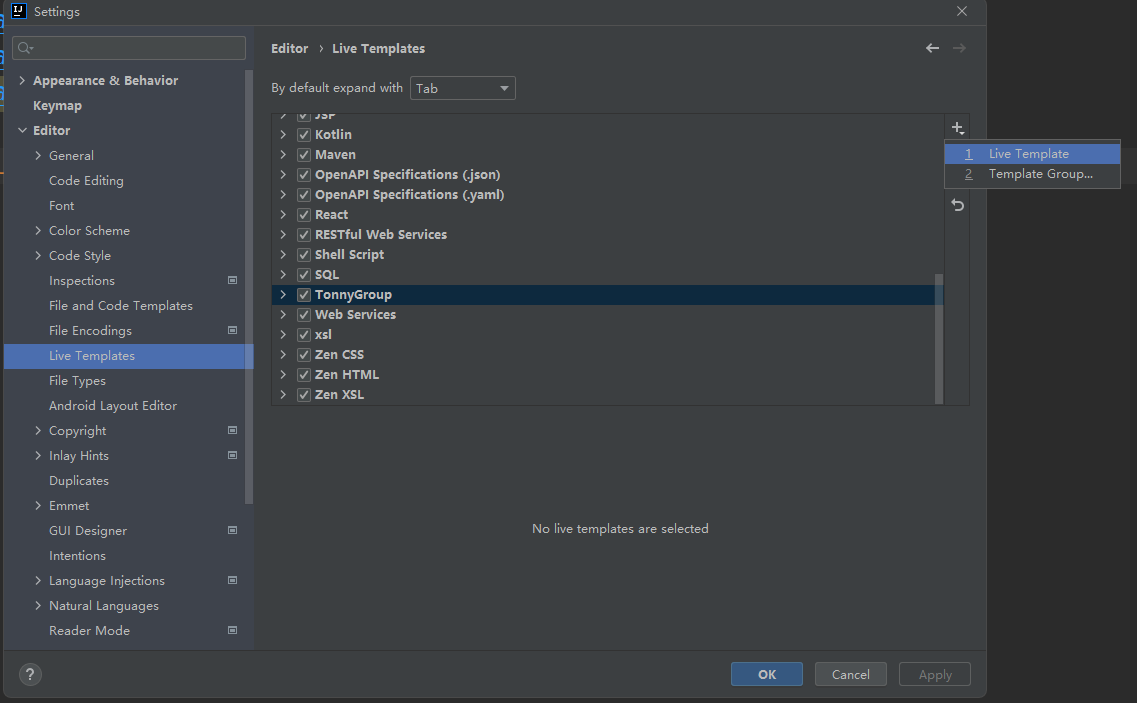Expand the Code Style node
This screenshot has height=703, width=1137.
pyautogui.click(x=38, y=255)
